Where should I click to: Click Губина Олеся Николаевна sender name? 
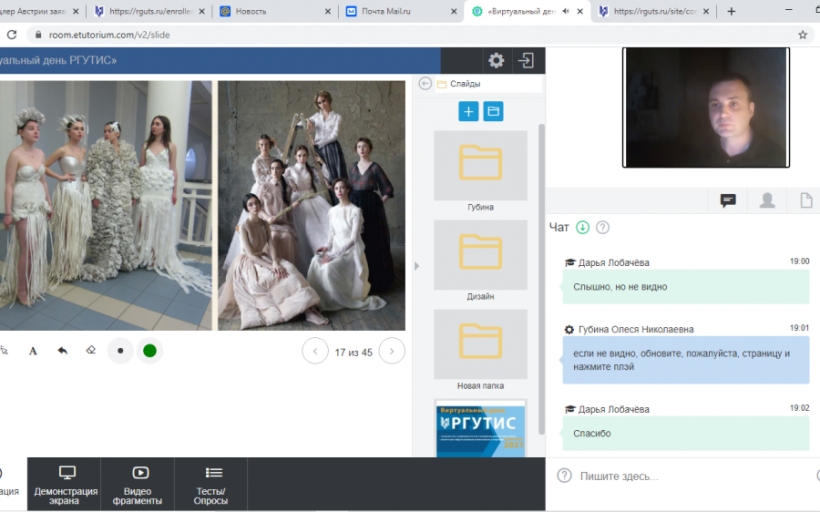click(636, 329)
